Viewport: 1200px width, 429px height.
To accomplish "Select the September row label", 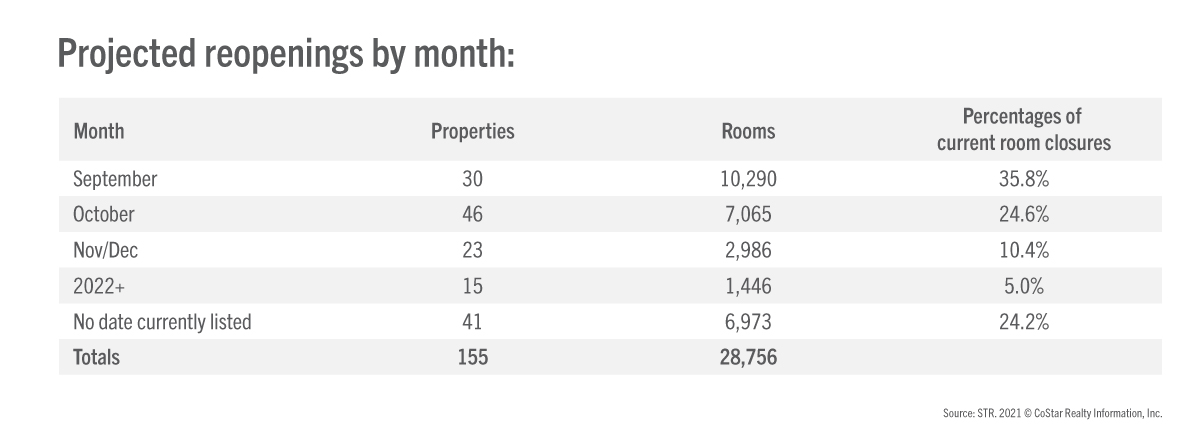I will pyautogui.click(x=115, y=179).
